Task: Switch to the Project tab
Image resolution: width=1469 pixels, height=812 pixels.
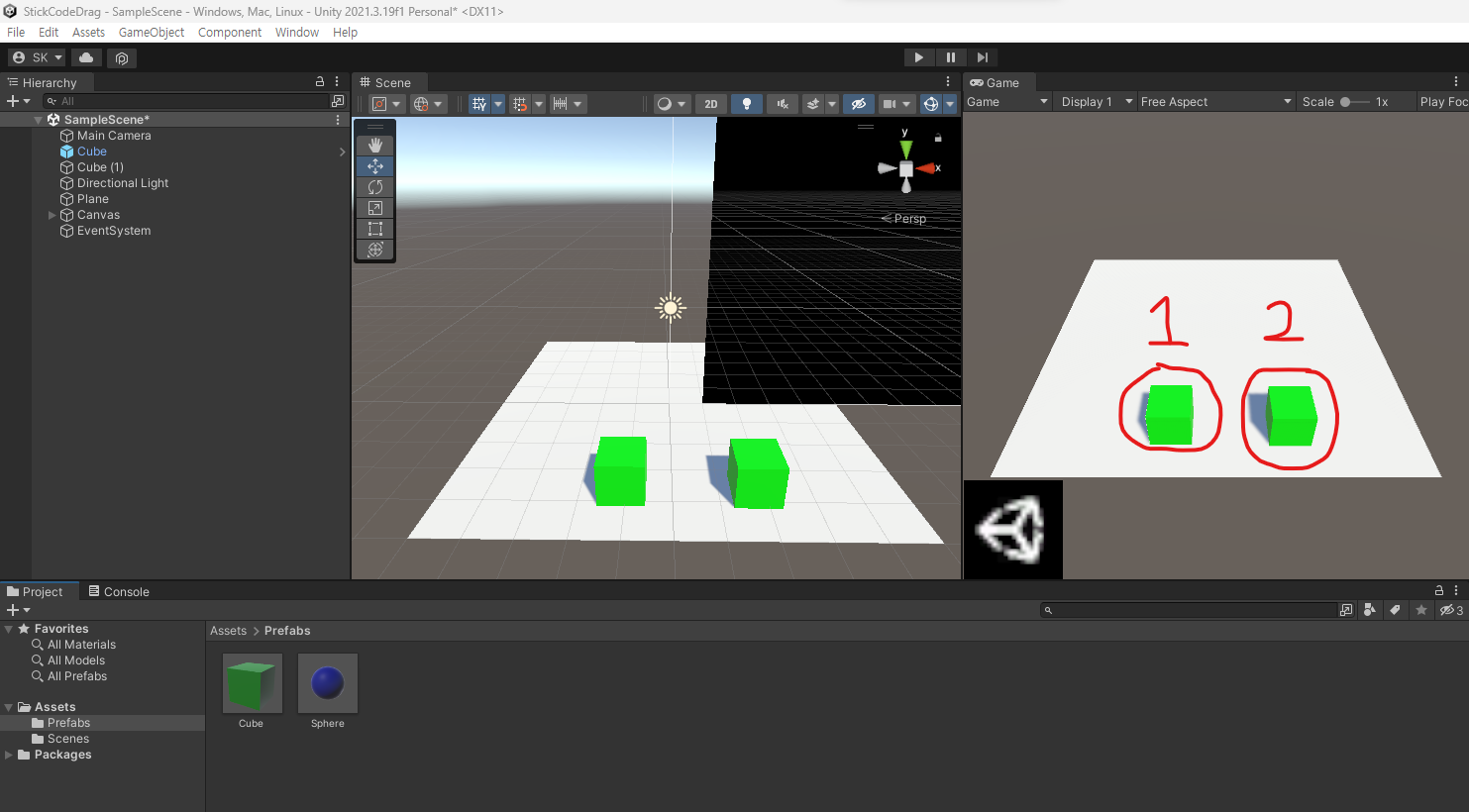Action: 35,591
